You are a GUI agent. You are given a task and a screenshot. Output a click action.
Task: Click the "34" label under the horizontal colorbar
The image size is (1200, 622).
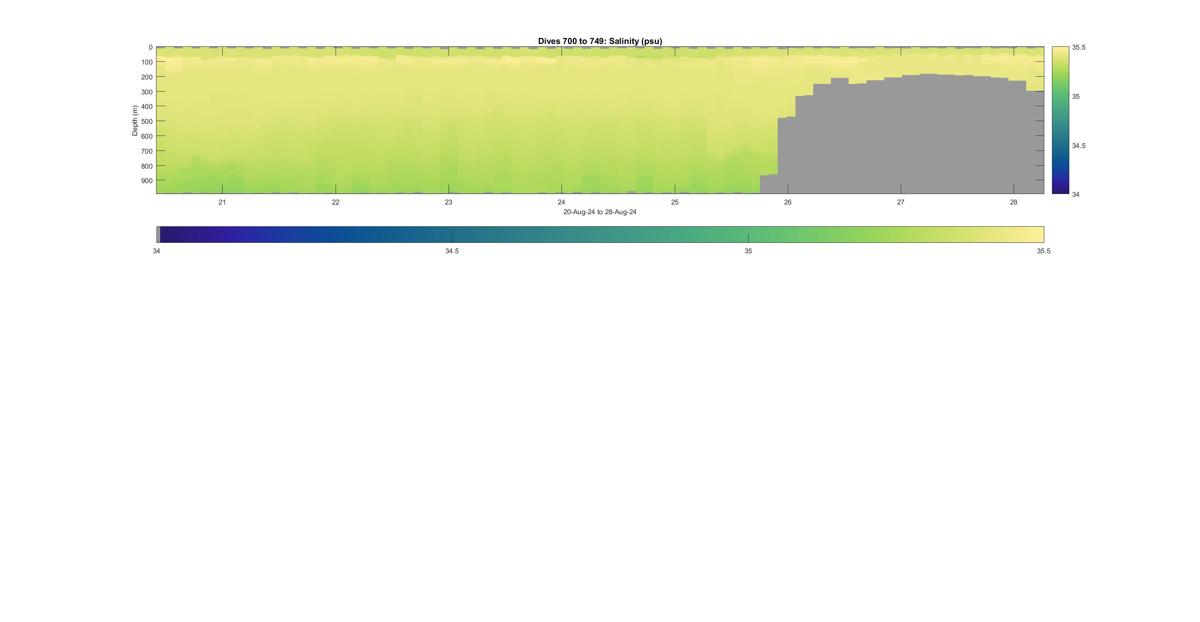(156, 251)
